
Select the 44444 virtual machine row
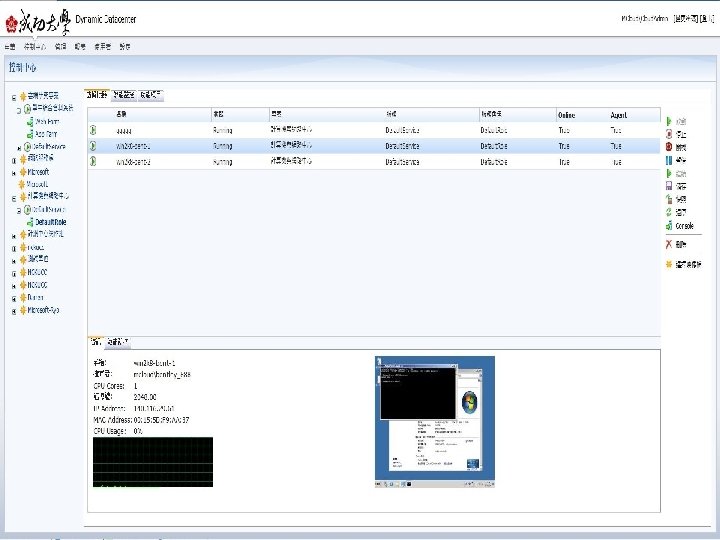373,130
